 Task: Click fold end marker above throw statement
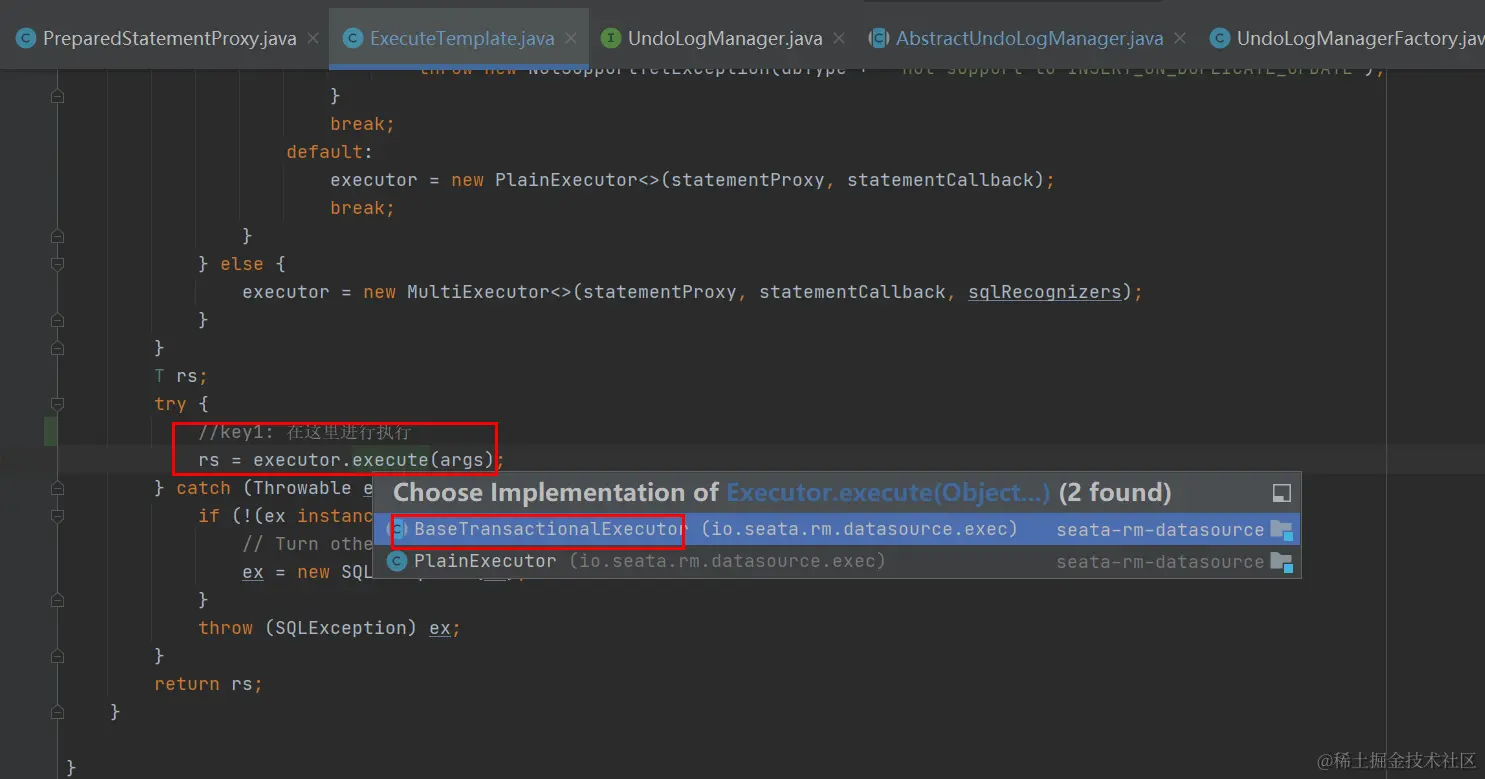57,600
